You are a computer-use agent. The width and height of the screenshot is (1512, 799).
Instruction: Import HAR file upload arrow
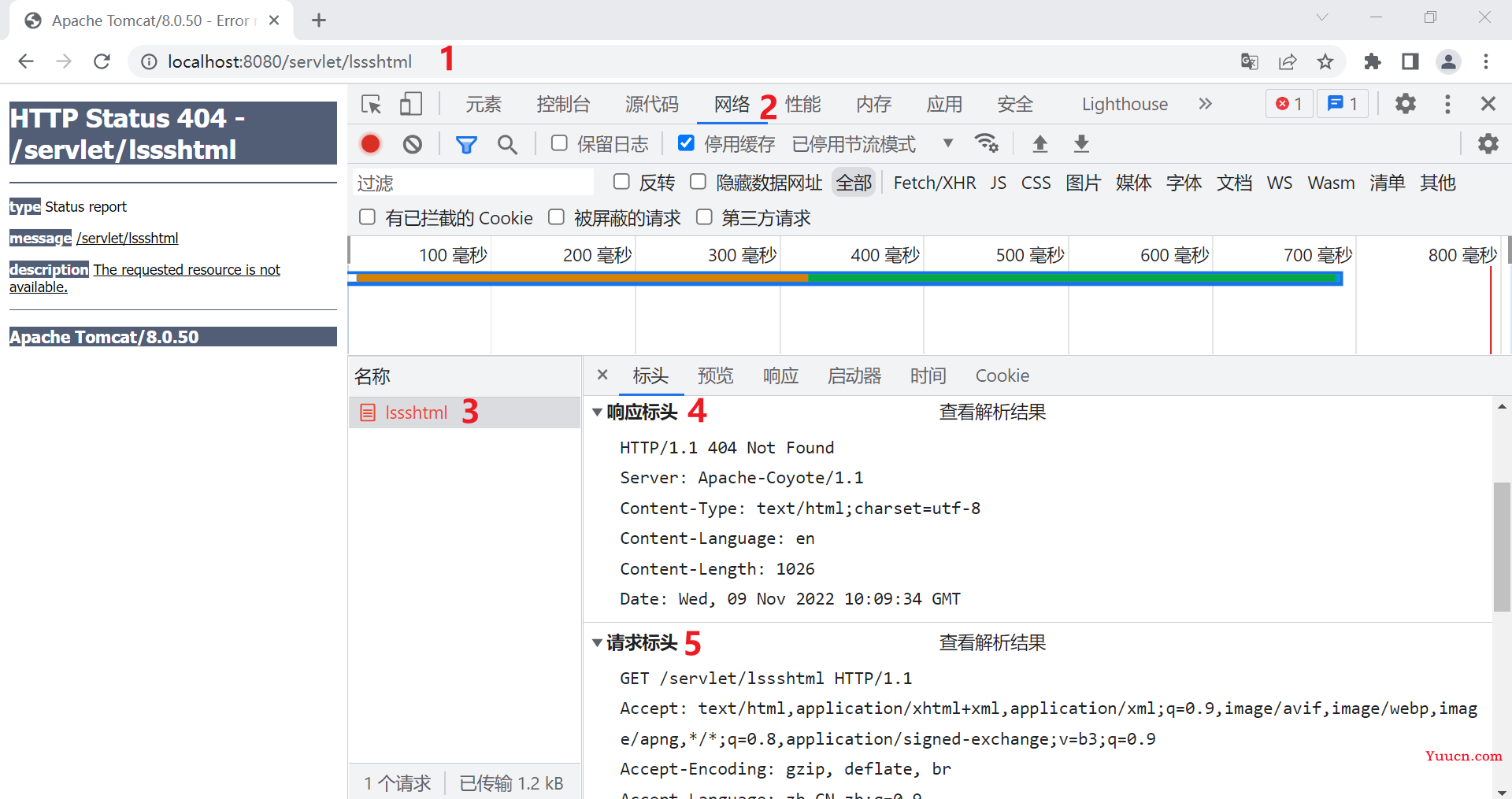[1039, 143]
